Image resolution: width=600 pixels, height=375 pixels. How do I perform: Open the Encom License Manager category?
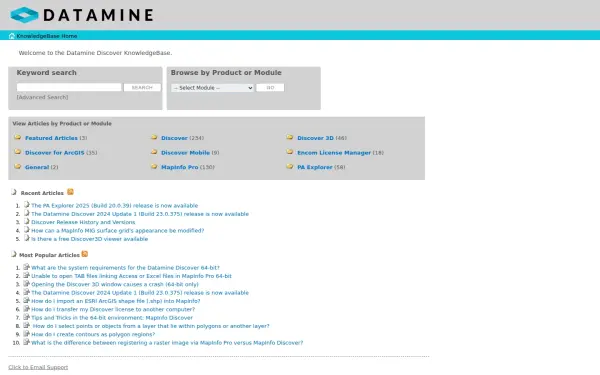(x=334, y=153)
